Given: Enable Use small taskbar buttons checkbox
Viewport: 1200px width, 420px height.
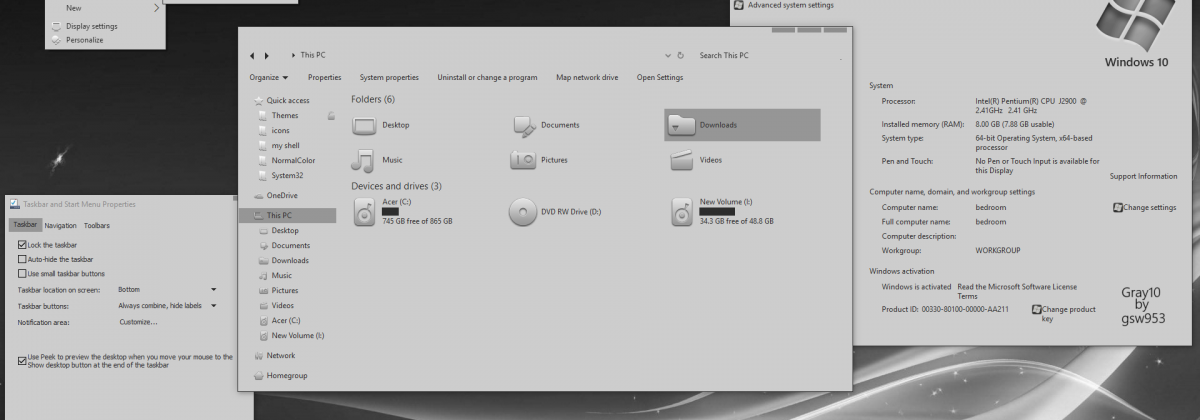Looking at the screenshot, I should tap(22, 273).
